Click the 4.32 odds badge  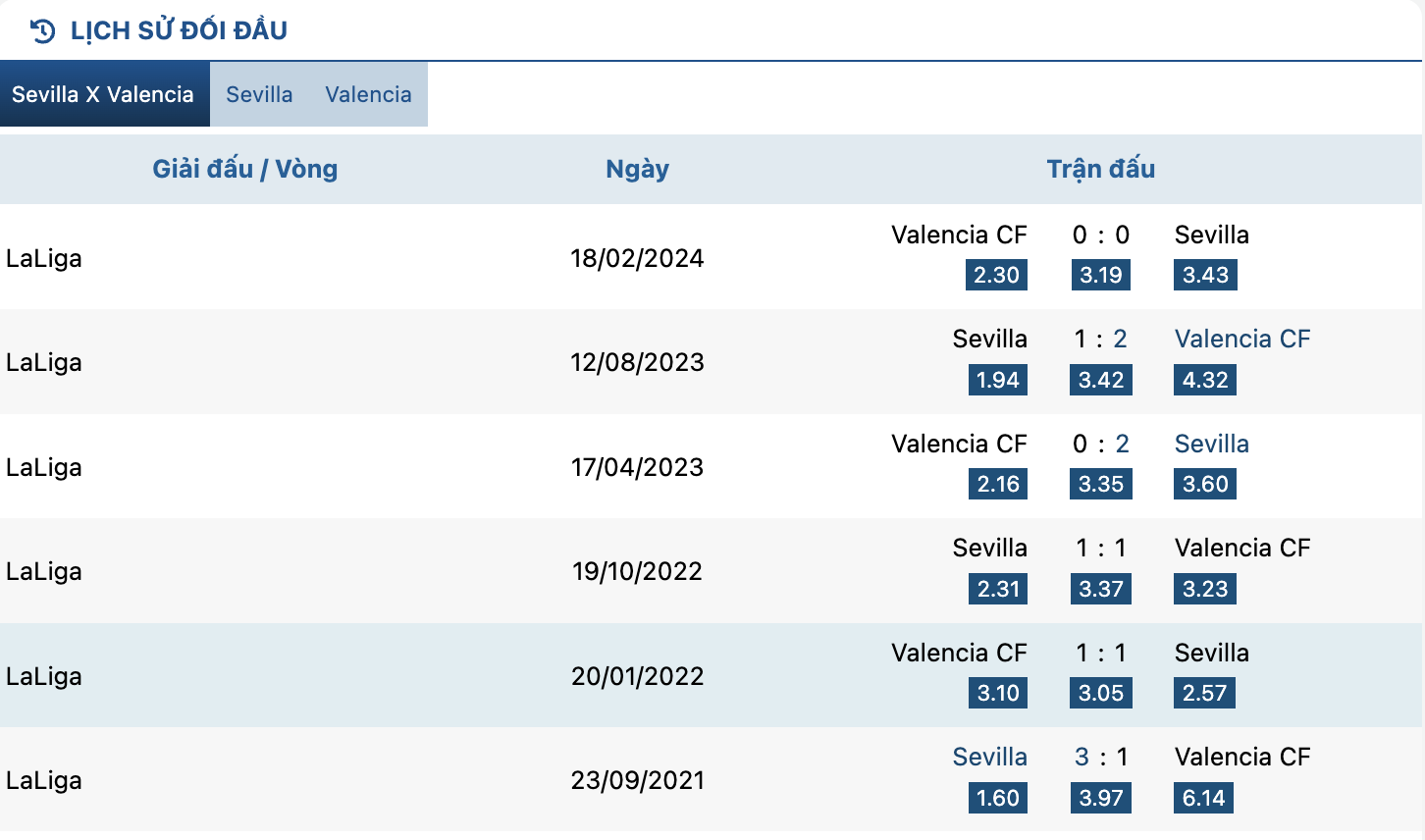click(x=1205, y=380)
